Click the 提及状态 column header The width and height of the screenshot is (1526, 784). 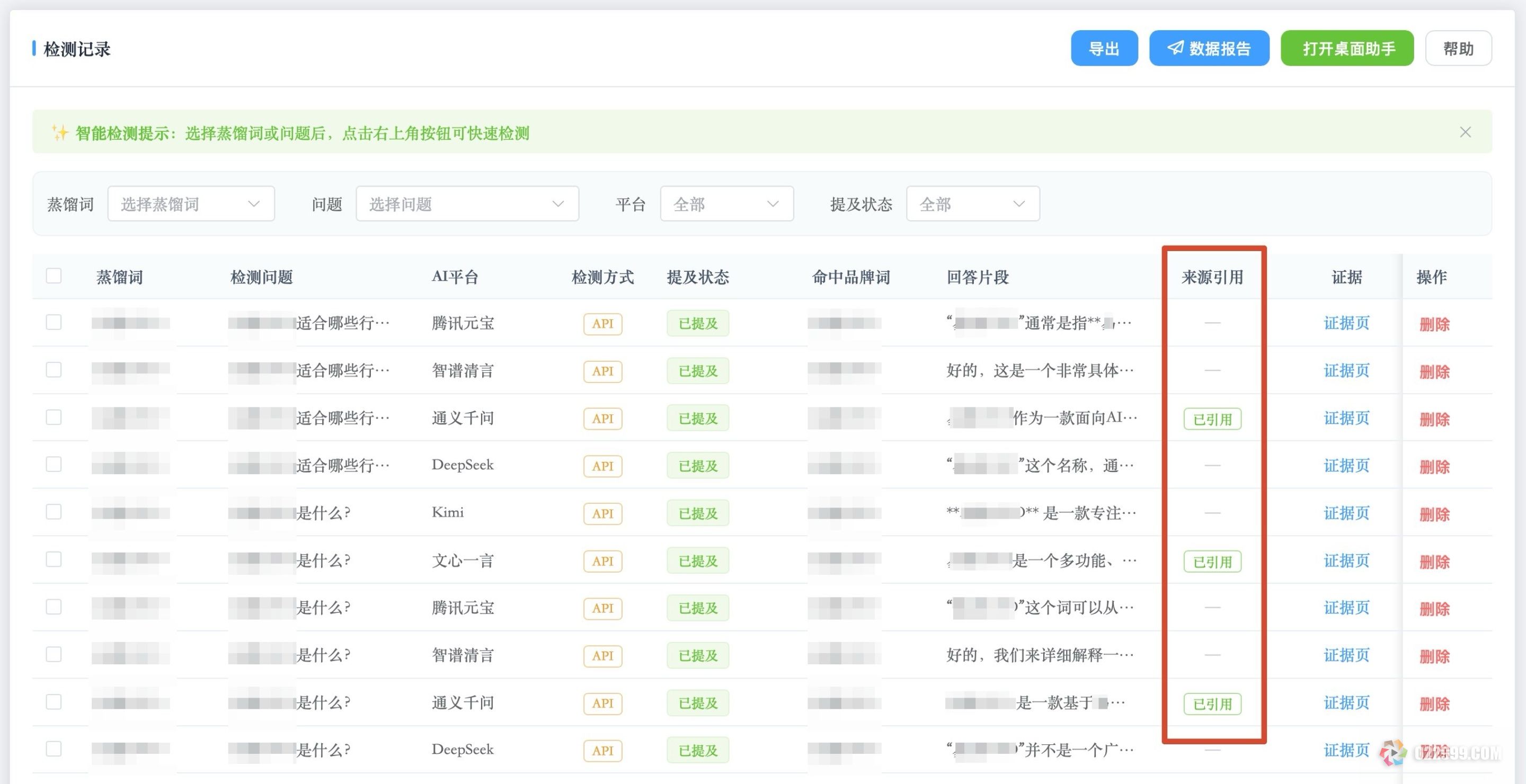click(698, 277)
